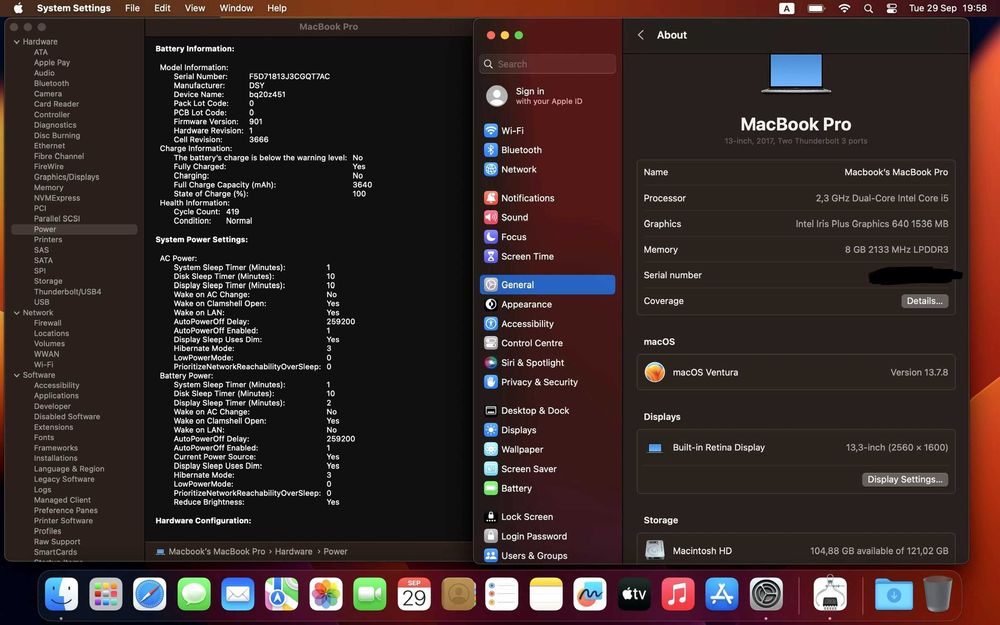Collapse the Hardware tree section
1000x625 pixels.
coord(17,41)
